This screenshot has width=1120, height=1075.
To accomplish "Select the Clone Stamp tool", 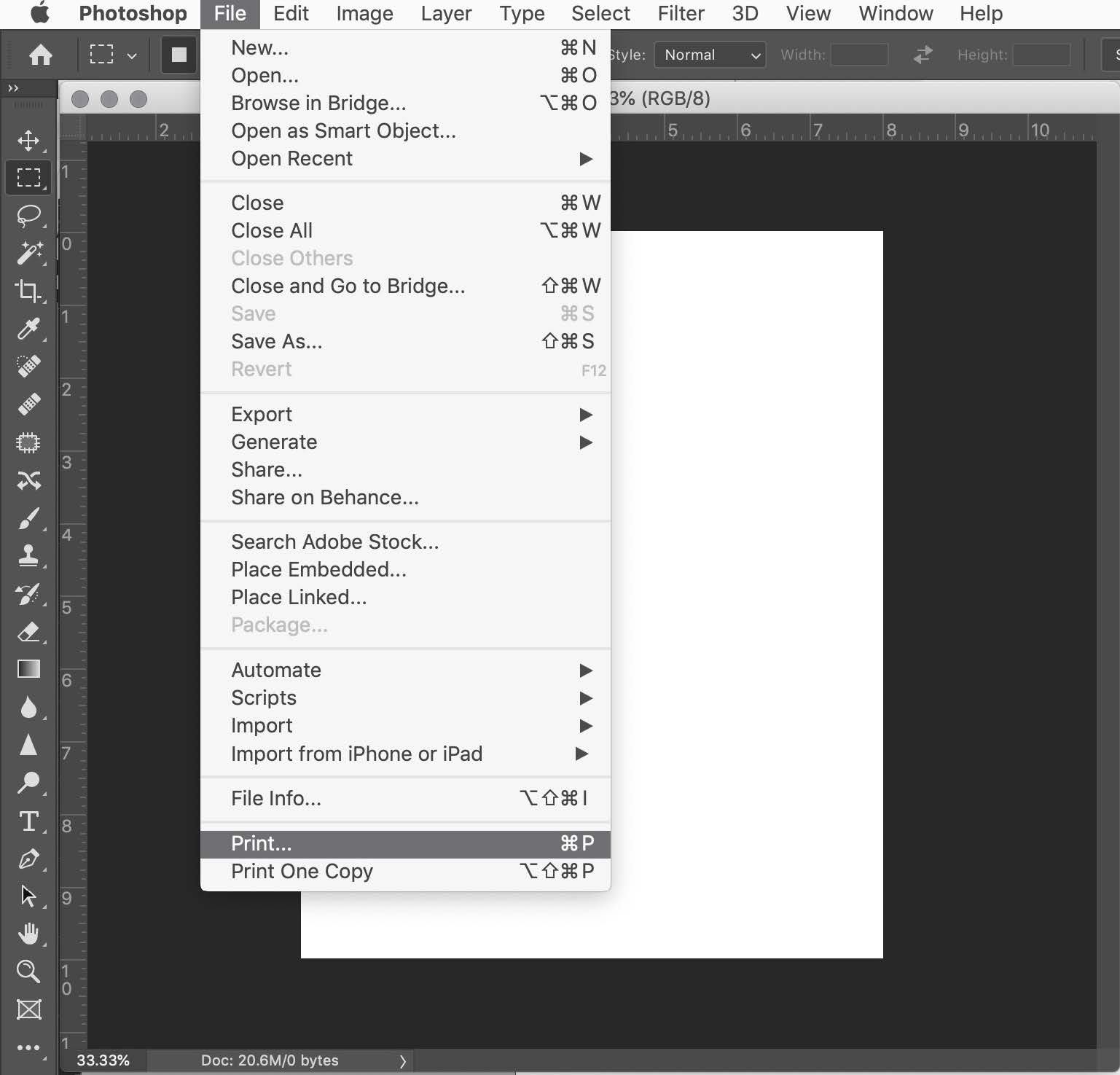I will [28, 556].
